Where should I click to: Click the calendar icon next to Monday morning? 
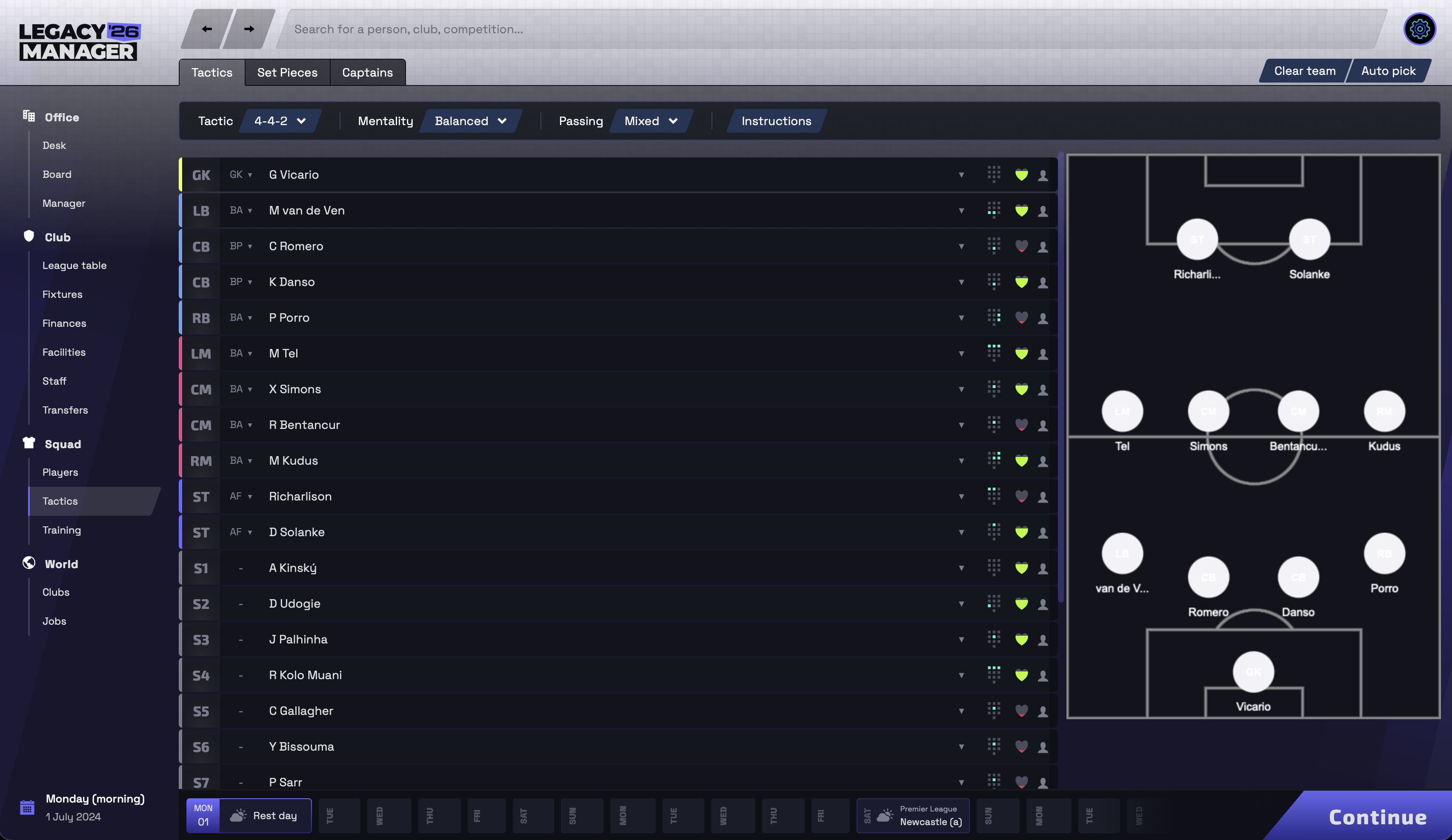[27, 808]
